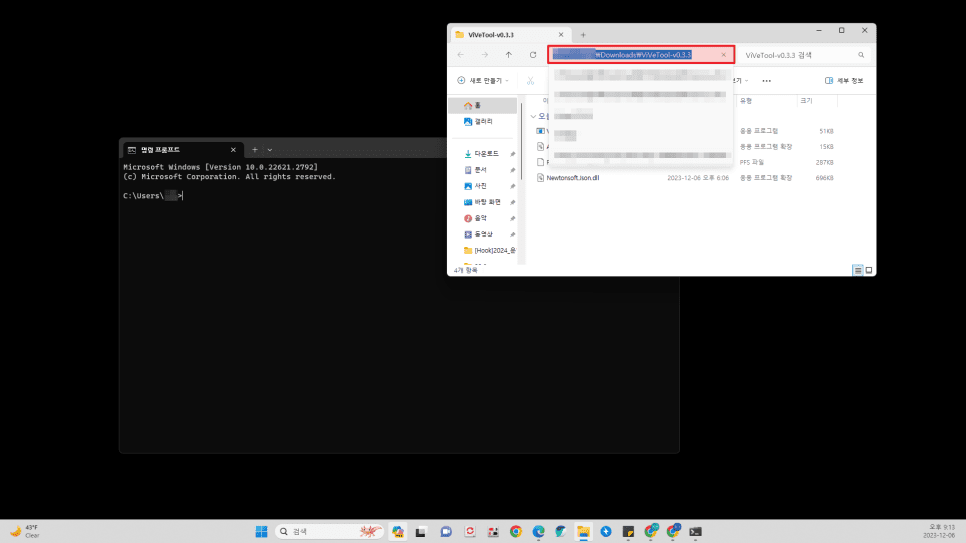Click the 51KB size cell
Screen dimensions: 966x543
click(x=826, y=131)
